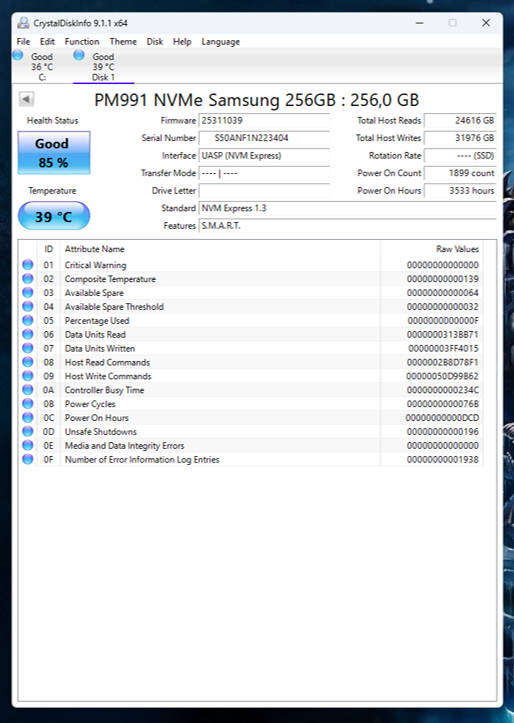Image resolution: width=514 pixels, height=723 pixels.
Task: Open the Edit menu
Action: (x=47, y=41)
